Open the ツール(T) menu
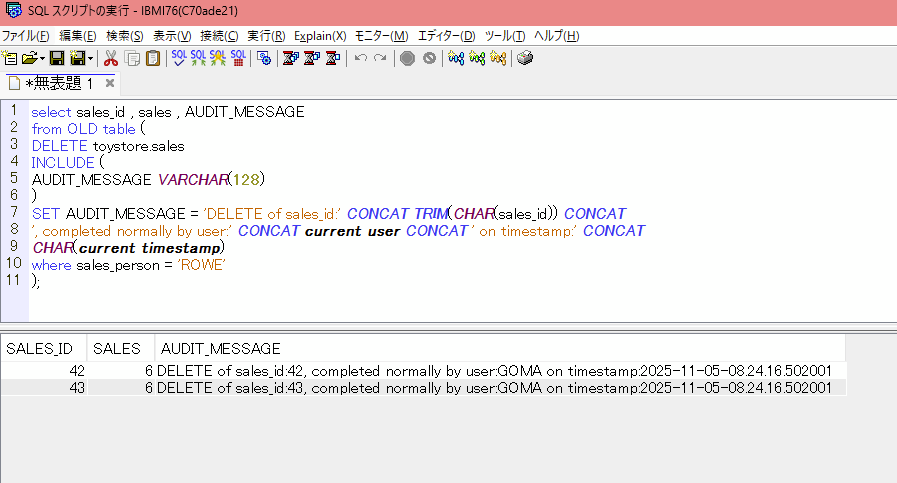Image resolution: width=897 pixels, height=483 pixels. click(x=505, y=36)
